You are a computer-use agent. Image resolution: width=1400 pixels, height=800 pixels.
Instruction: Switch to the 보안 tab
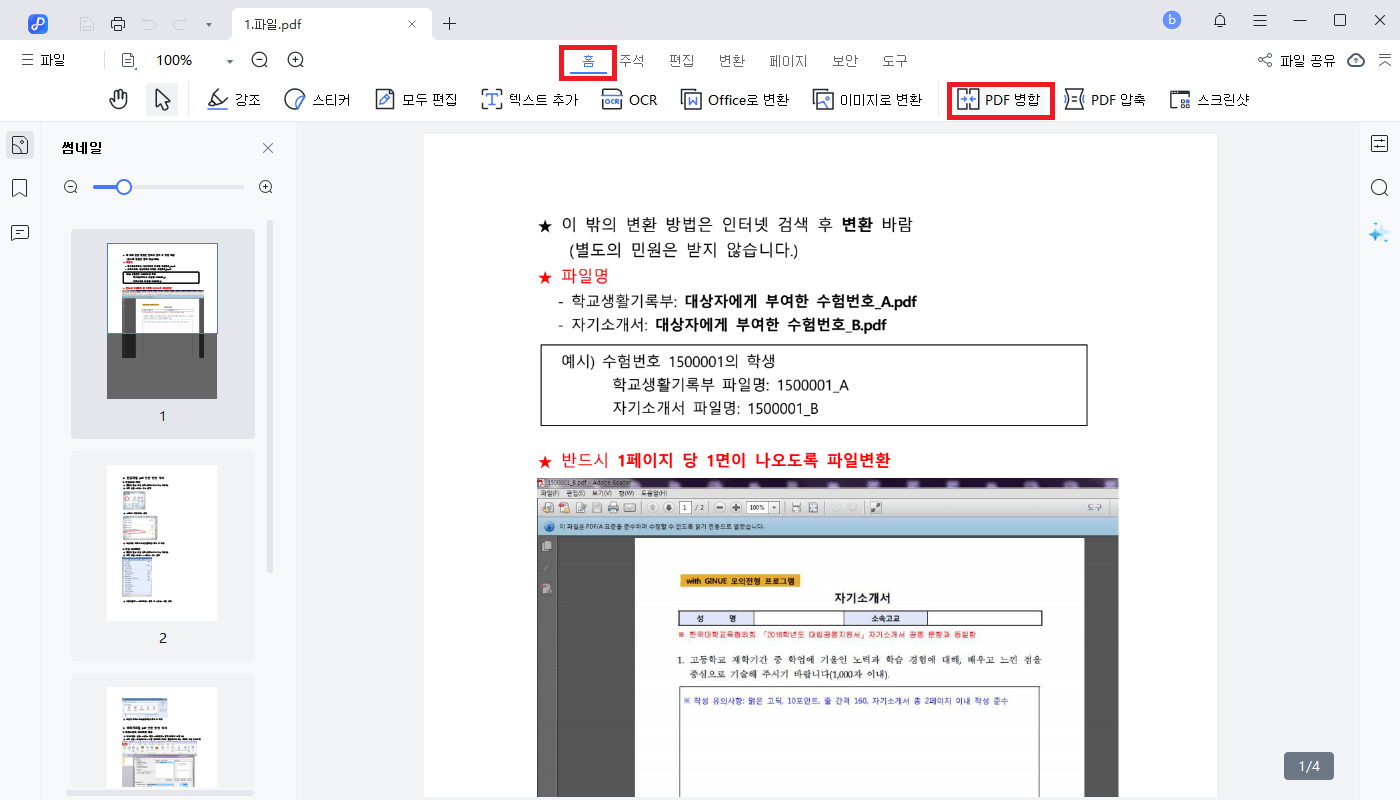coord(845,60)
